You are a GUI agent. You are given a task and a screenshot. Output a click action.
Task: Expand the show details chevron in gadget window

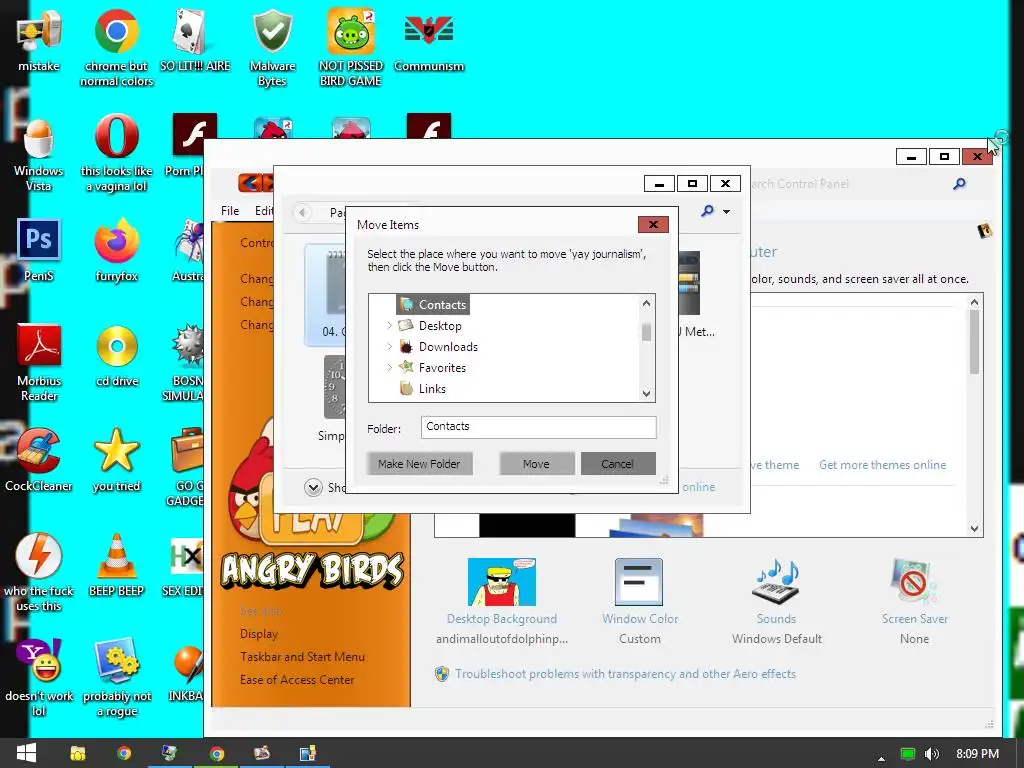[x=313, y=487]
